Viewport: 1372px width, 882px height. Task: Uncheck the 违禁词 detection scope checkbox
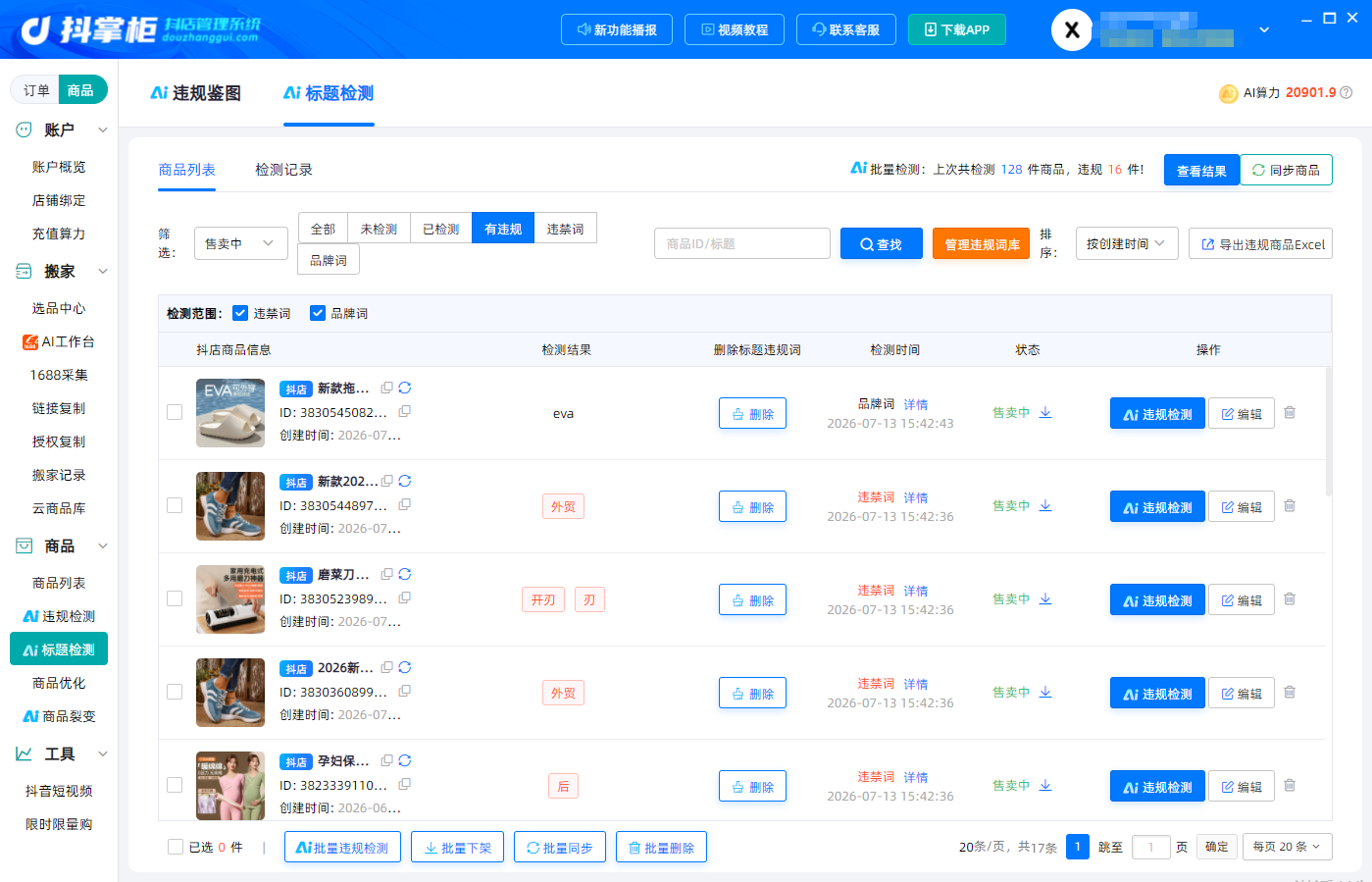pyautogui.click(x=240, y=313)
